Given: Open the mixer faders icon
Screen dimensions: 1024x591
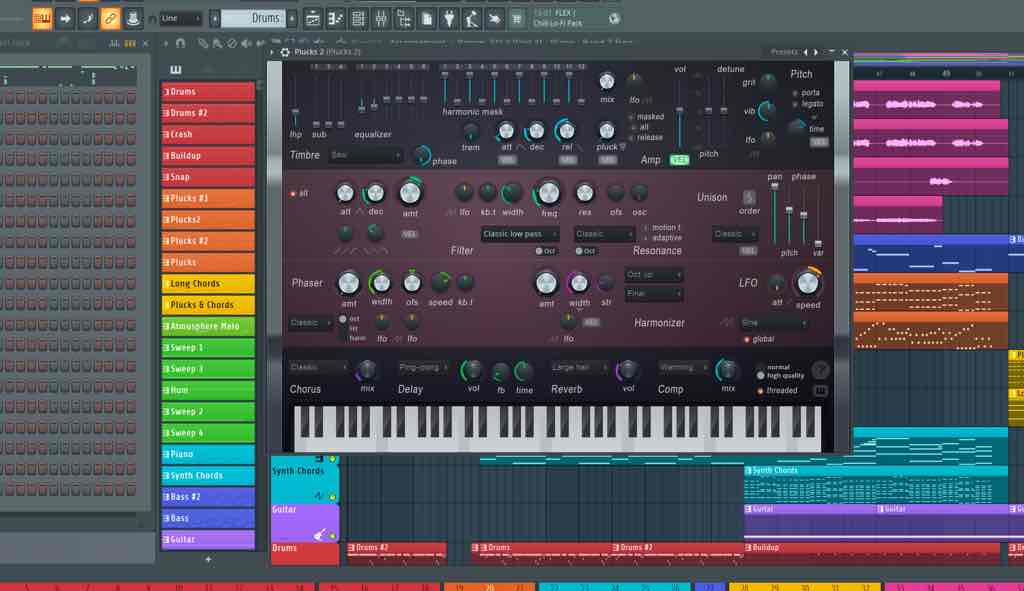Looking at the screenshot, I should 381,19.
